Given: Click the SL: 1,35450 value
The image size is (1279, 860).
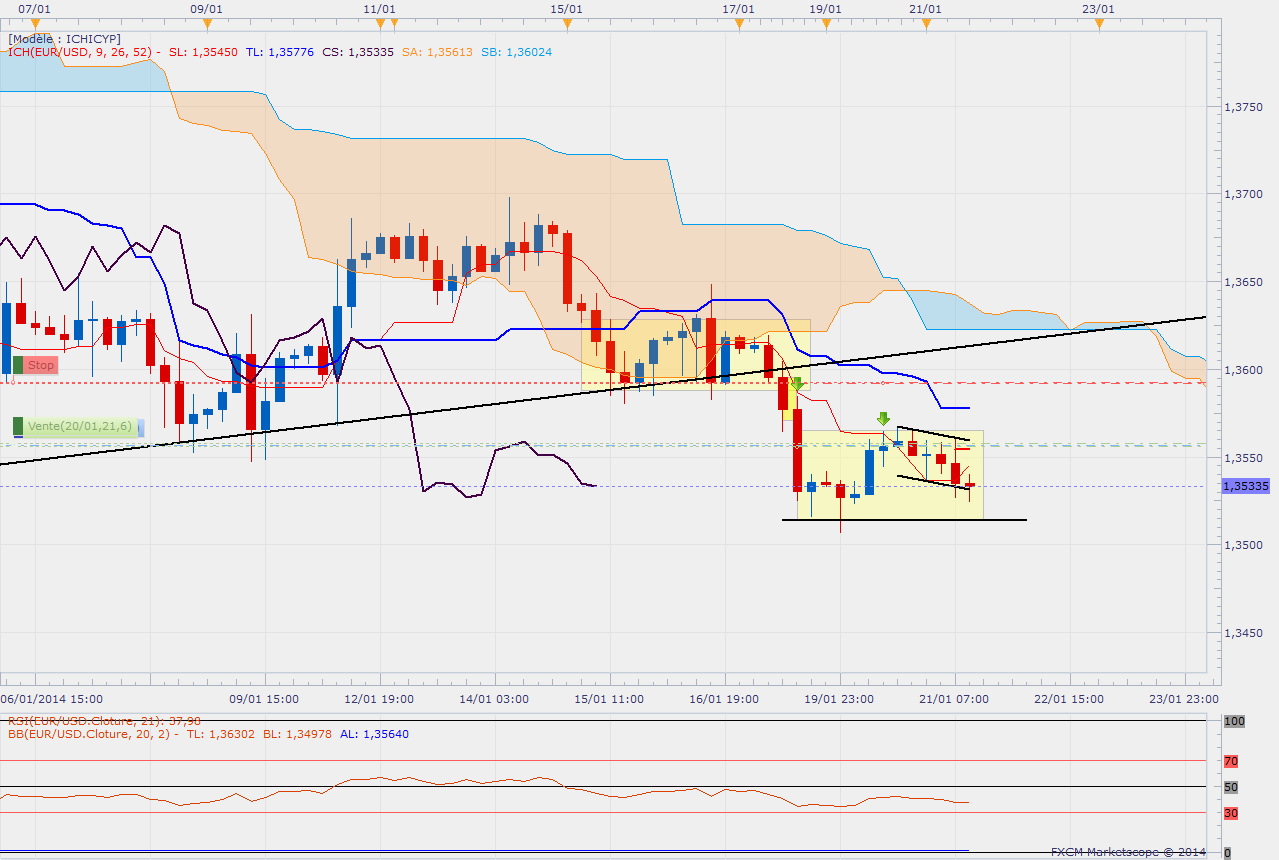Looking at the screenshot, I should 203,51.
